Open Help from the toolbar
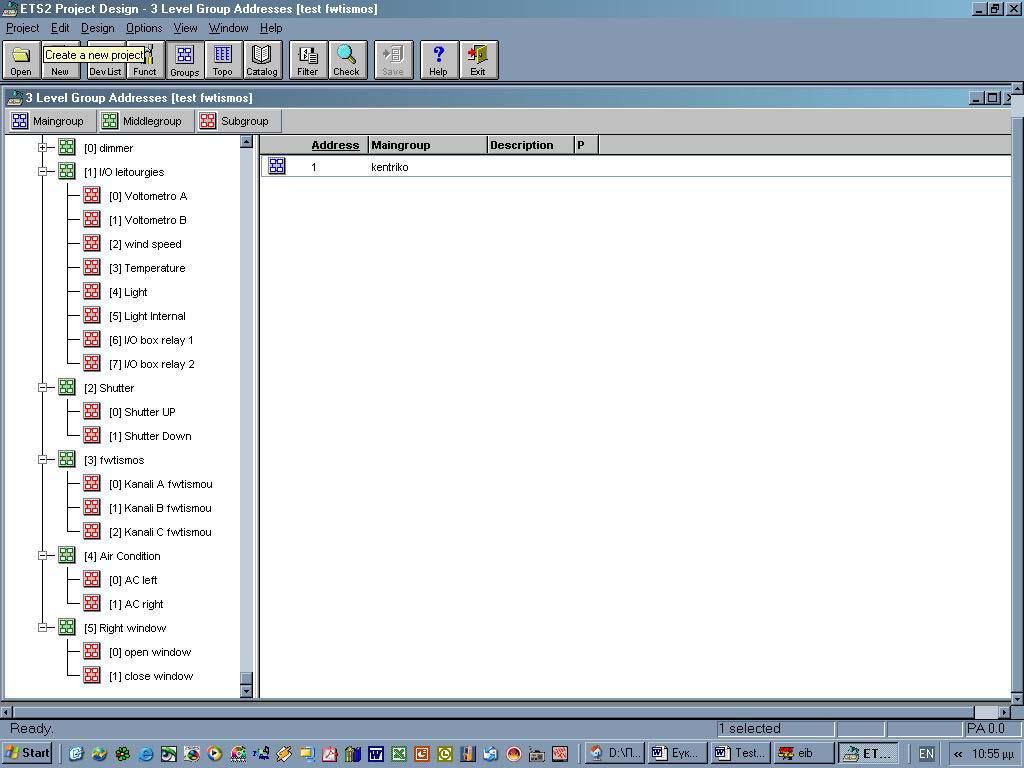1024x768 pixels. coord(438,60)
